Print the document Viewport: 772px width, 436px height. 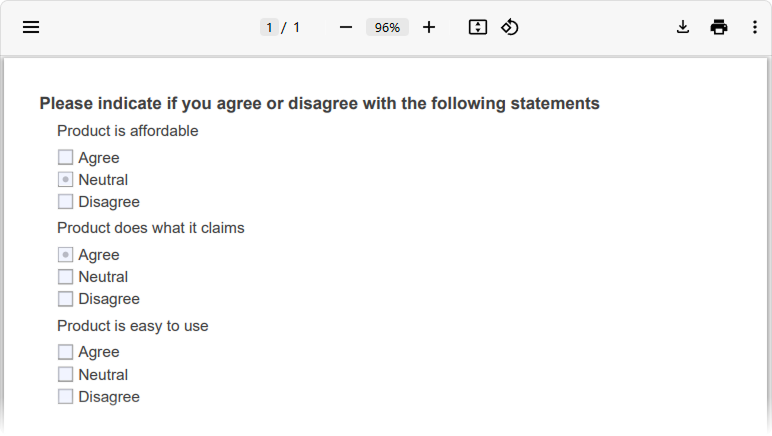pyautogui.click(x=719, y=27)
